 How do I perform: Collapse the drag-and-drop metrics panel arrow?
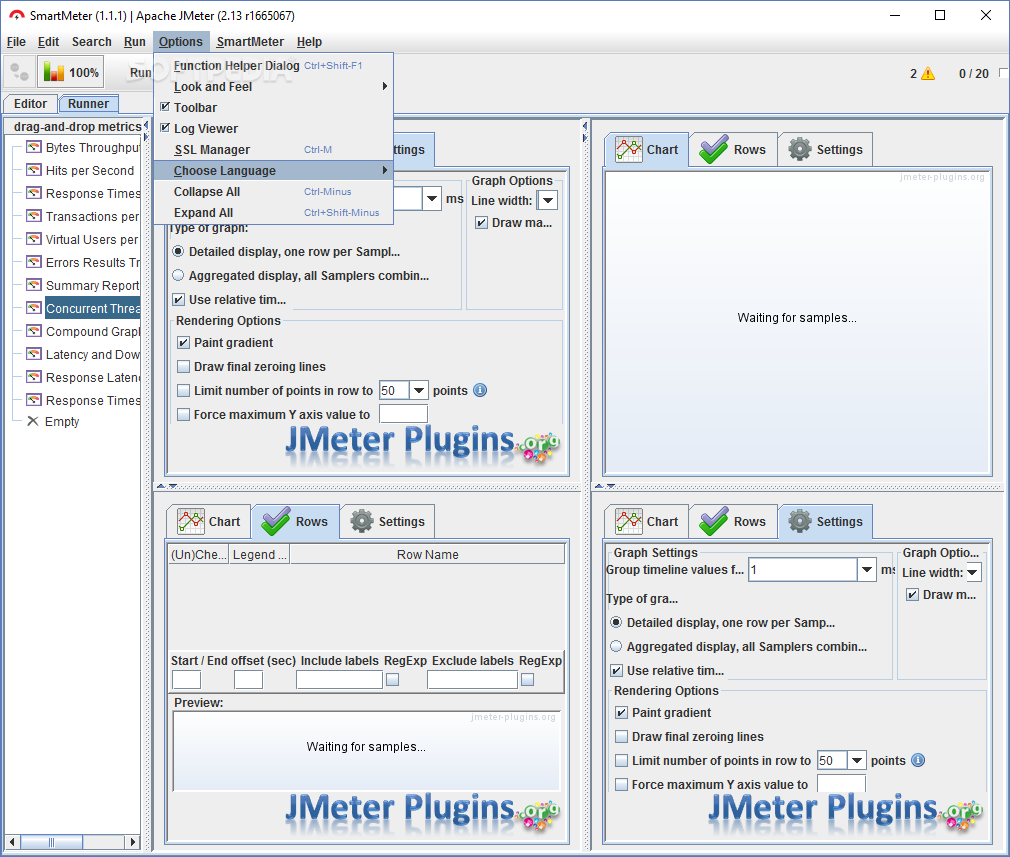(146, 125)
